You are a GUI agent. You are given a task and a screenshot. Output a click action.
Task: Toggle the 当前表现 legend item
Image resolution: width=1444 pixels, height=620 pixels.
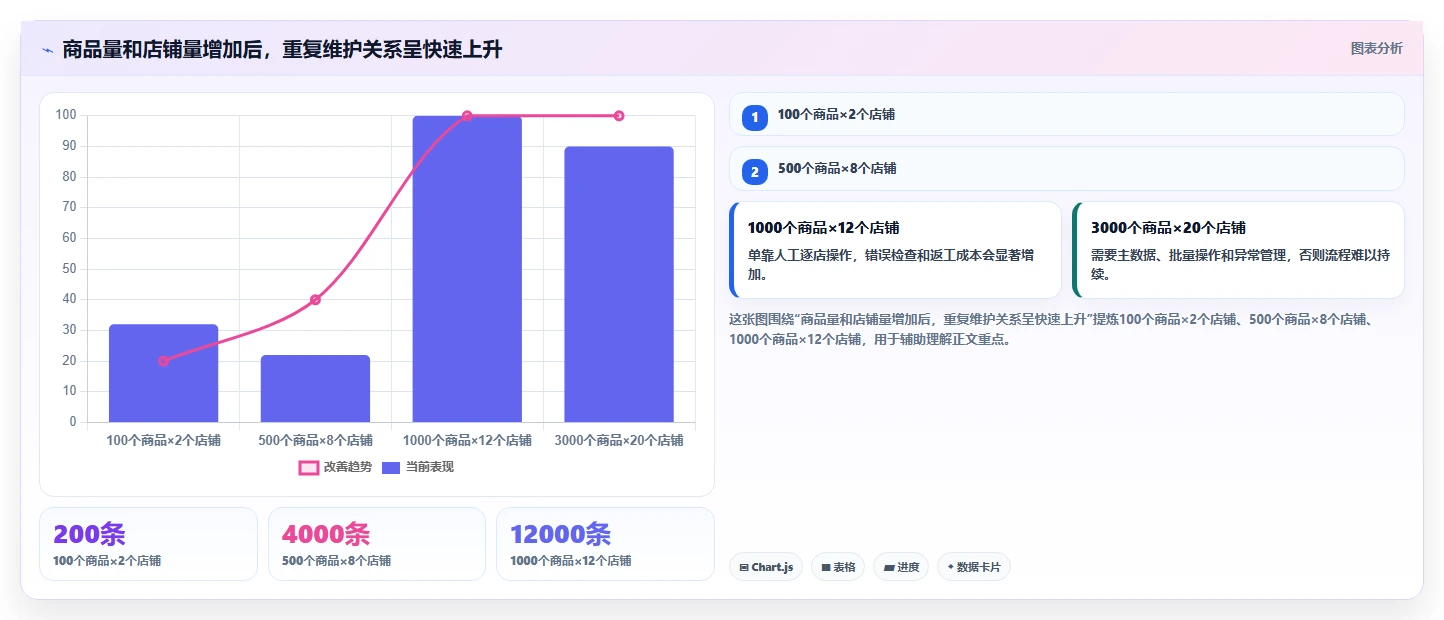tap(417, 467)
